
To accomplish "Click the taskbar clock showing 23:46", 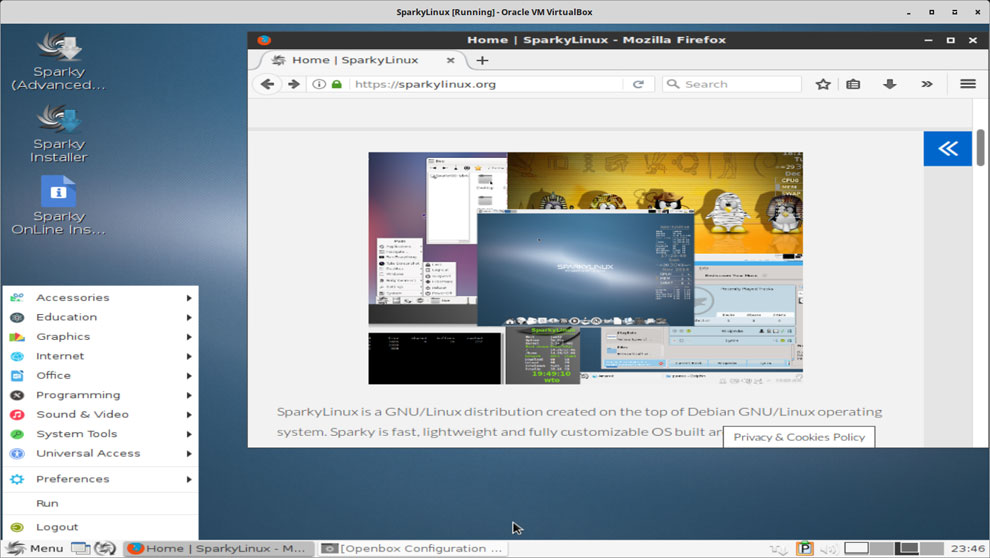I will pyautogui.click(x=967, y=549).
